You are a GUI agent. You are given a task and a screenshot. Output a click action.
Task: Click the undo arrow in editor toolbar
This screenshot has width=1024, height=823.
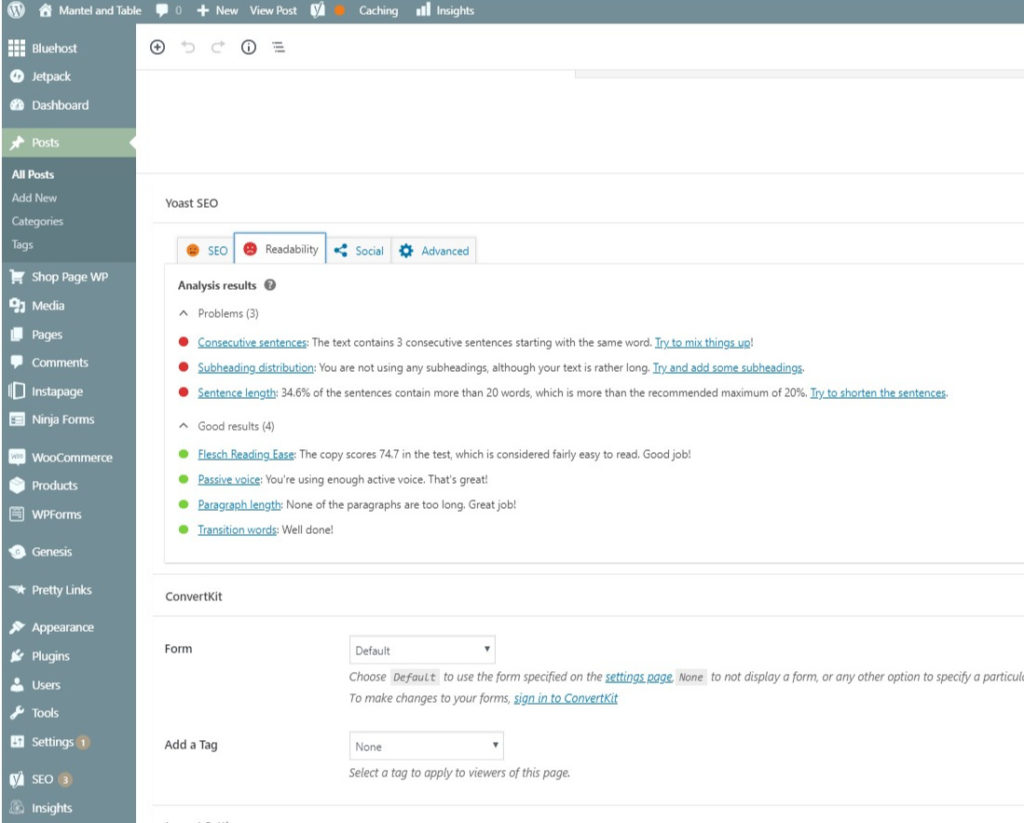(x=188, y=47)
